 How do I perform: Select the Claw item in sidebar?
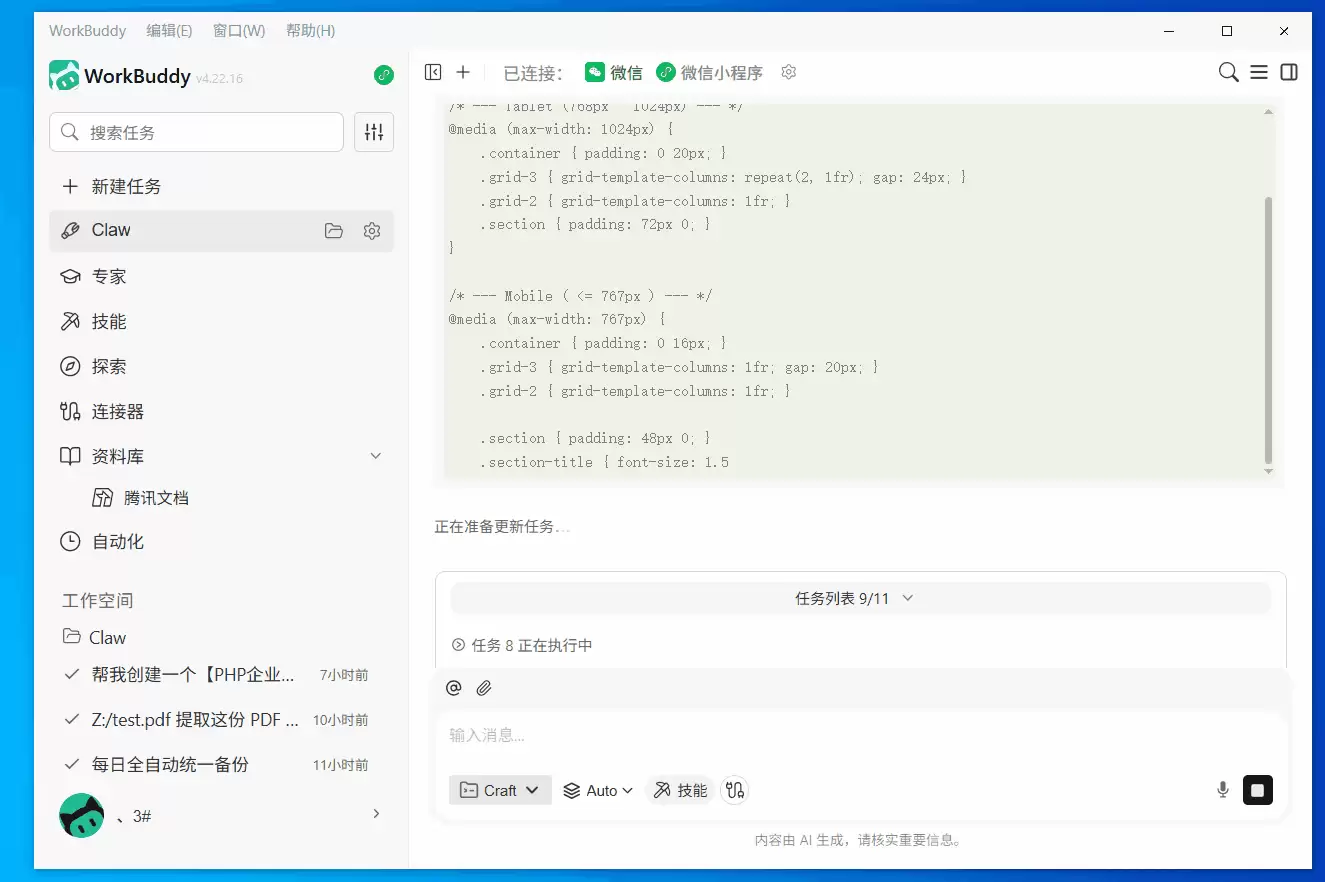pyautogui.click(x=221, y=230)
